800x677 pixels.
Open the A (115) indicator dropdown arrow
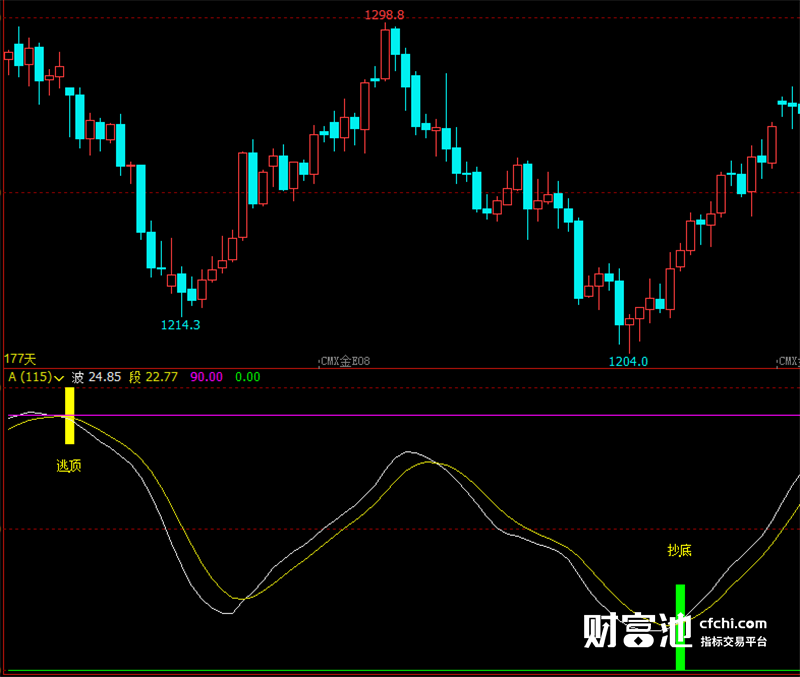click(59, 378)
